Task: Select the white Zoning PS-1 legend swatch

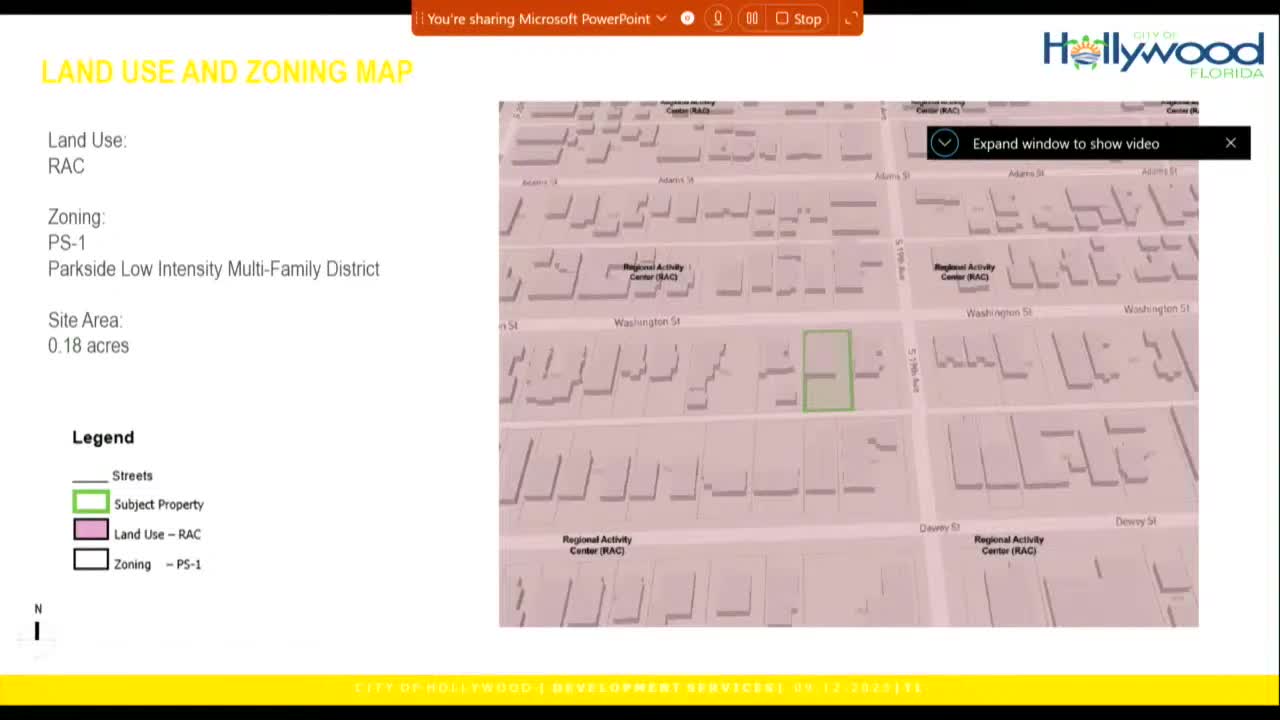Action: click(x=91, y=561)
